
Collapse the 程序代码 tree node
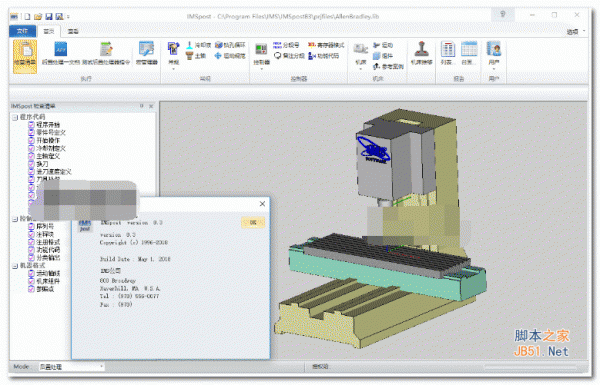coord(15,117)
